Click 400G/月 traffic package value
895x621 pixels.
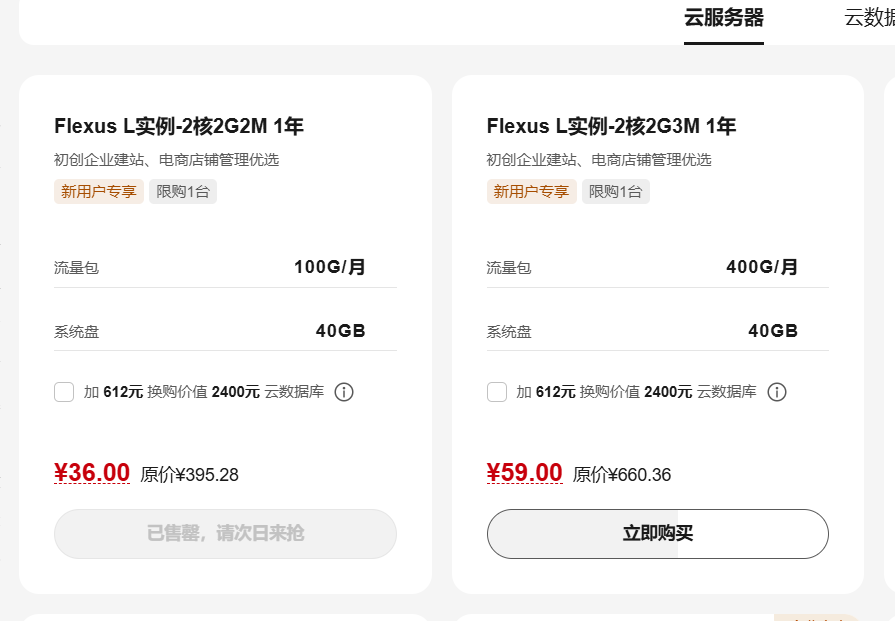762,267
